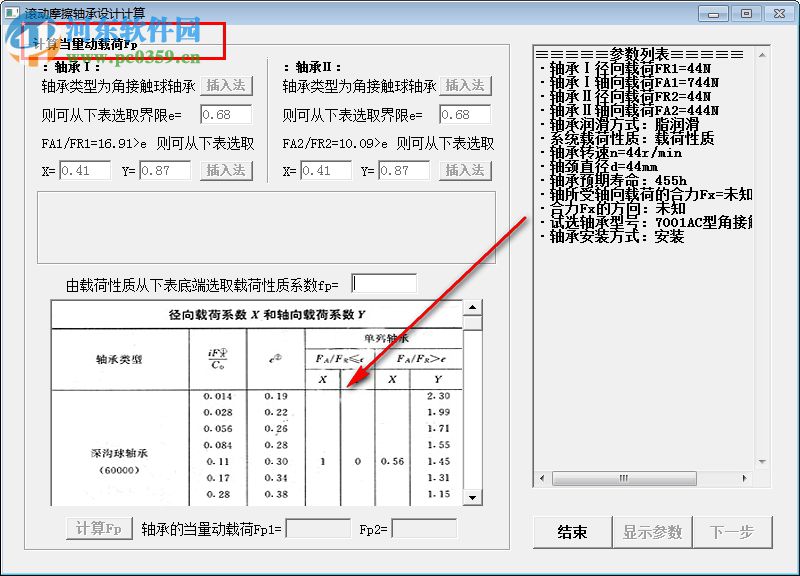Click the up arrow on the parameter list scrollbar
The image size is (800, 576).
762,55
